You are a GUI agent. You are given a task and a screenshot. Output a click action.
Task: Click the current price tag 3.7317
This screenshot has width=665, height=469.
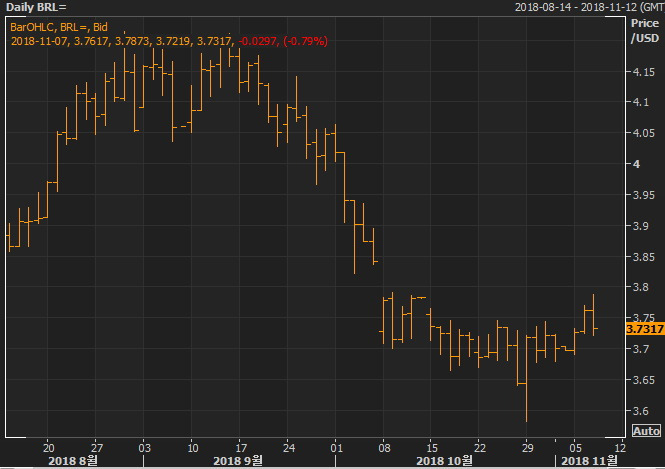[x=645, y=329]
